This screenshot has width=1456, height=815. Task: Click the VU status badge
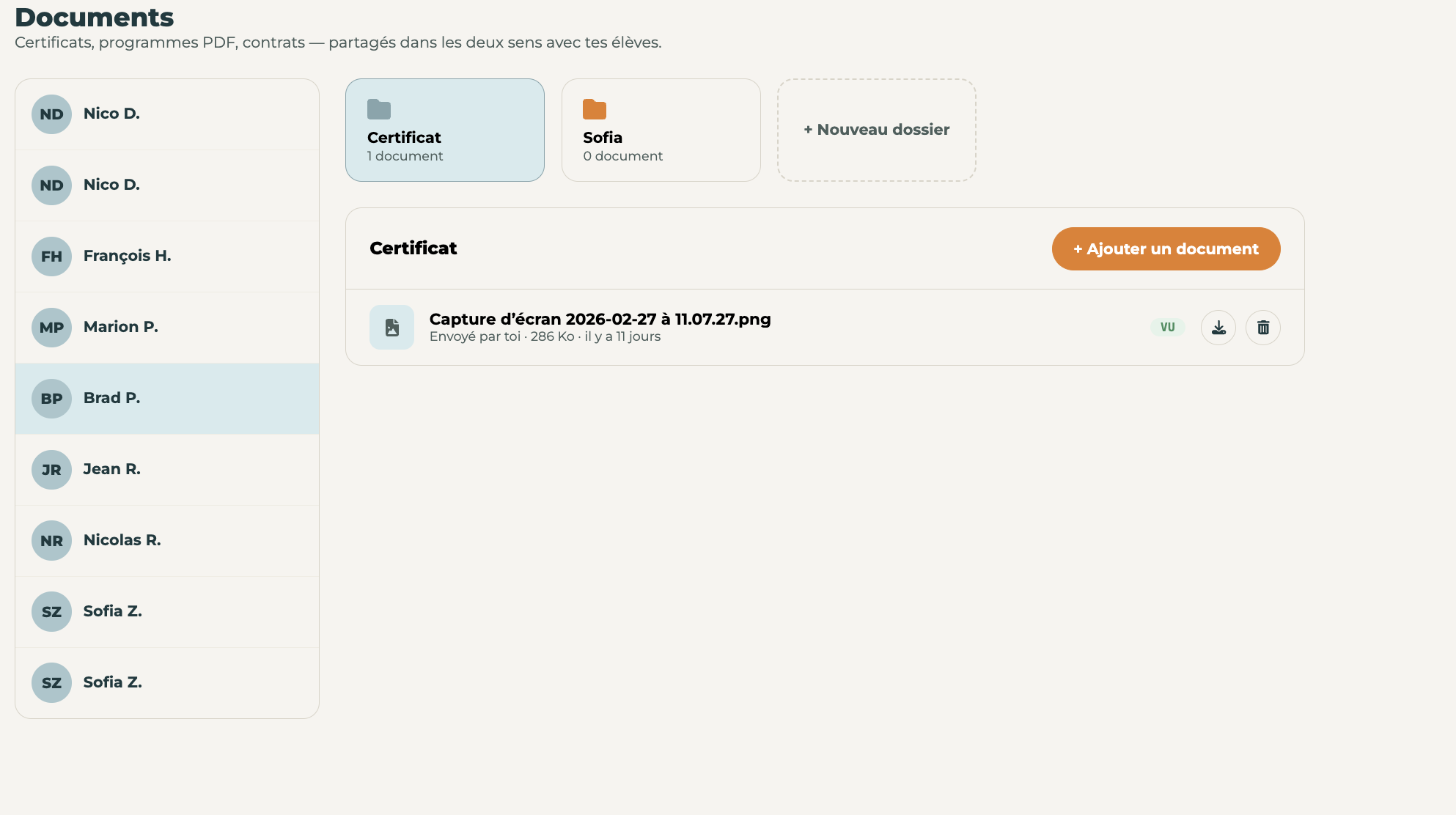coord(1168,327)
